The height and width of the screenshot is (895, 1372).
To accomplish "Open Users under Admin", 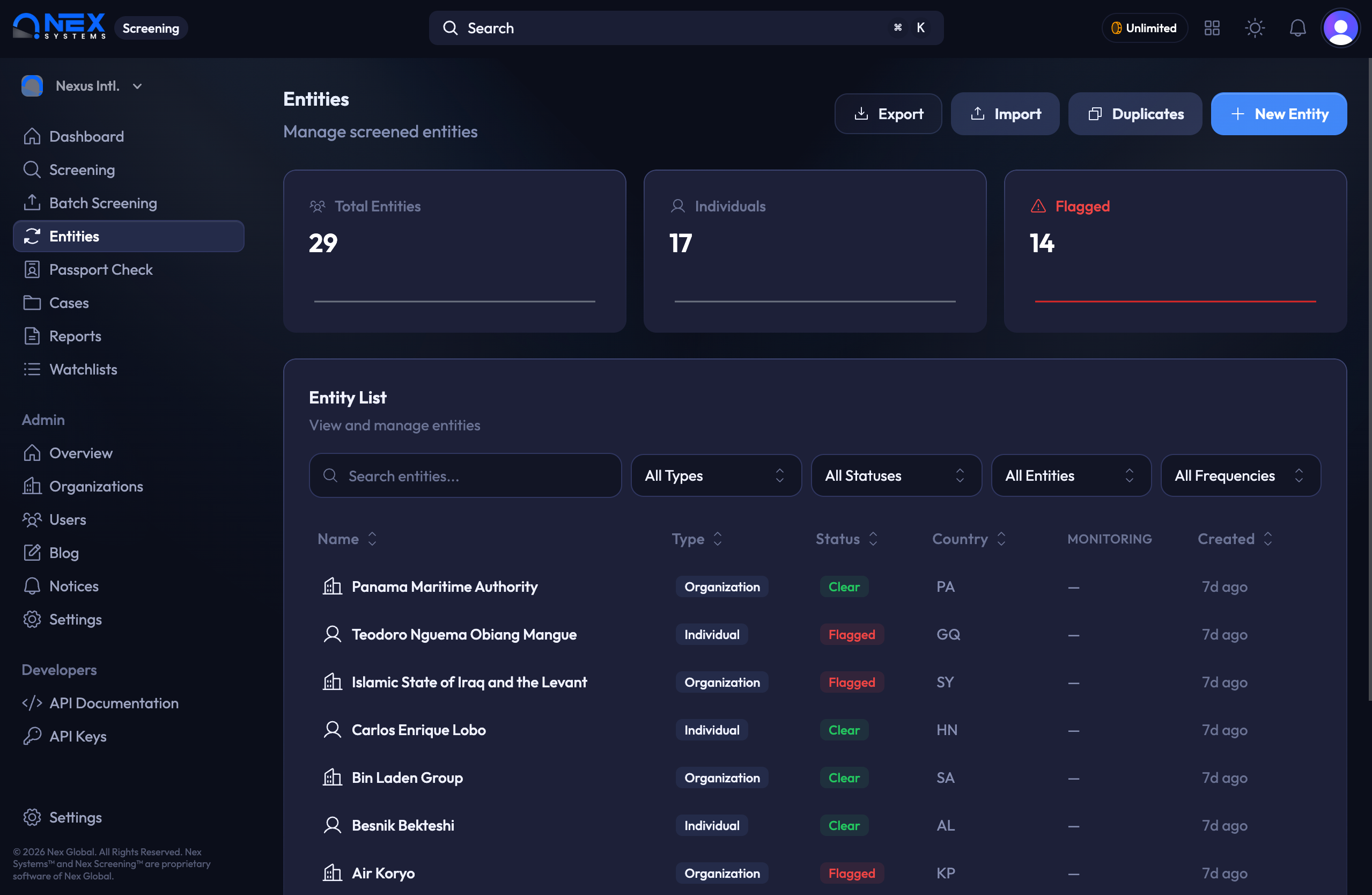I will click(129, 519).
